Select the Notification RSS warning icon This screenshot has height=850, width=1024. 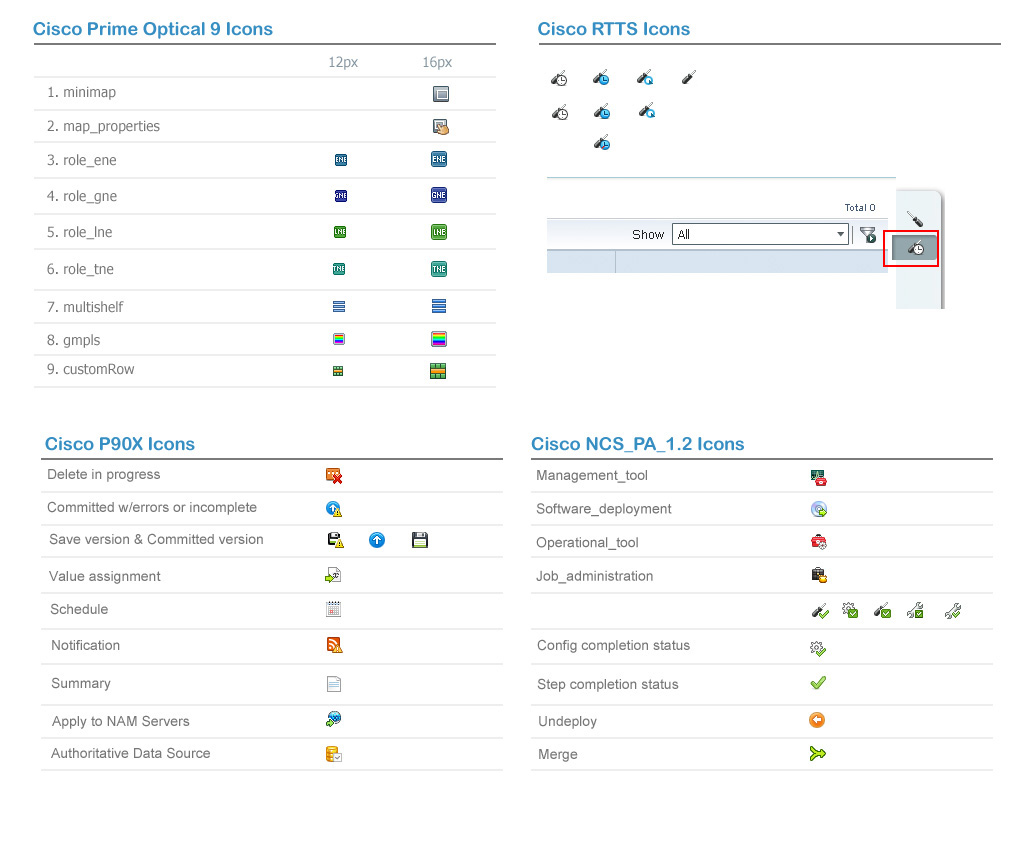coord(334,645)
